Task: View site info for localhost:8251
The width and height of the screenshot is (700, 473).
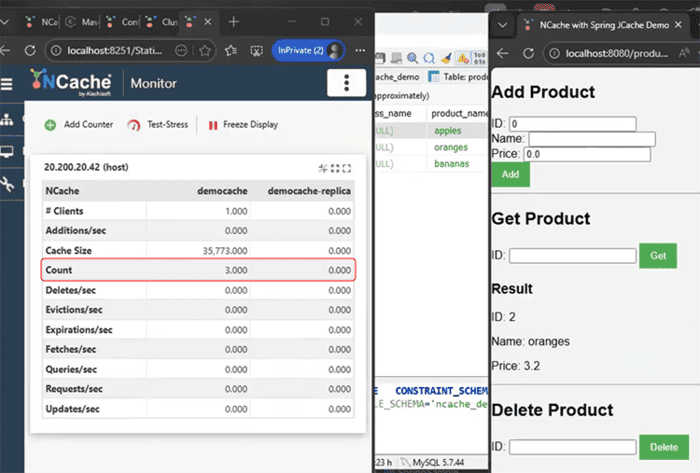Action: coord(56,51)
